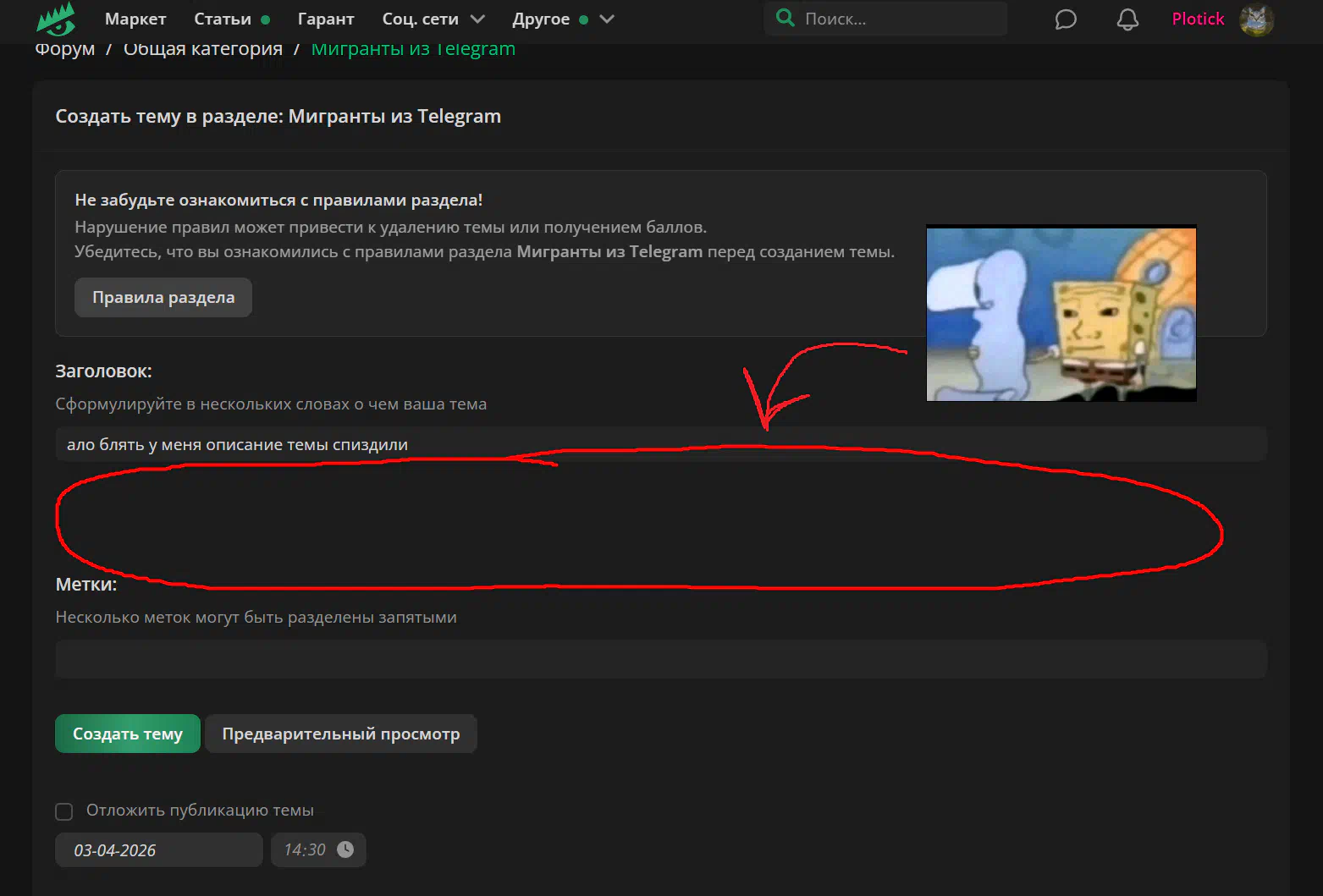Screen dimensions: 1323x896
Task: Toggle the postpone topic publication checkbox
Action: pyautogui.click(x=64, y=811)
